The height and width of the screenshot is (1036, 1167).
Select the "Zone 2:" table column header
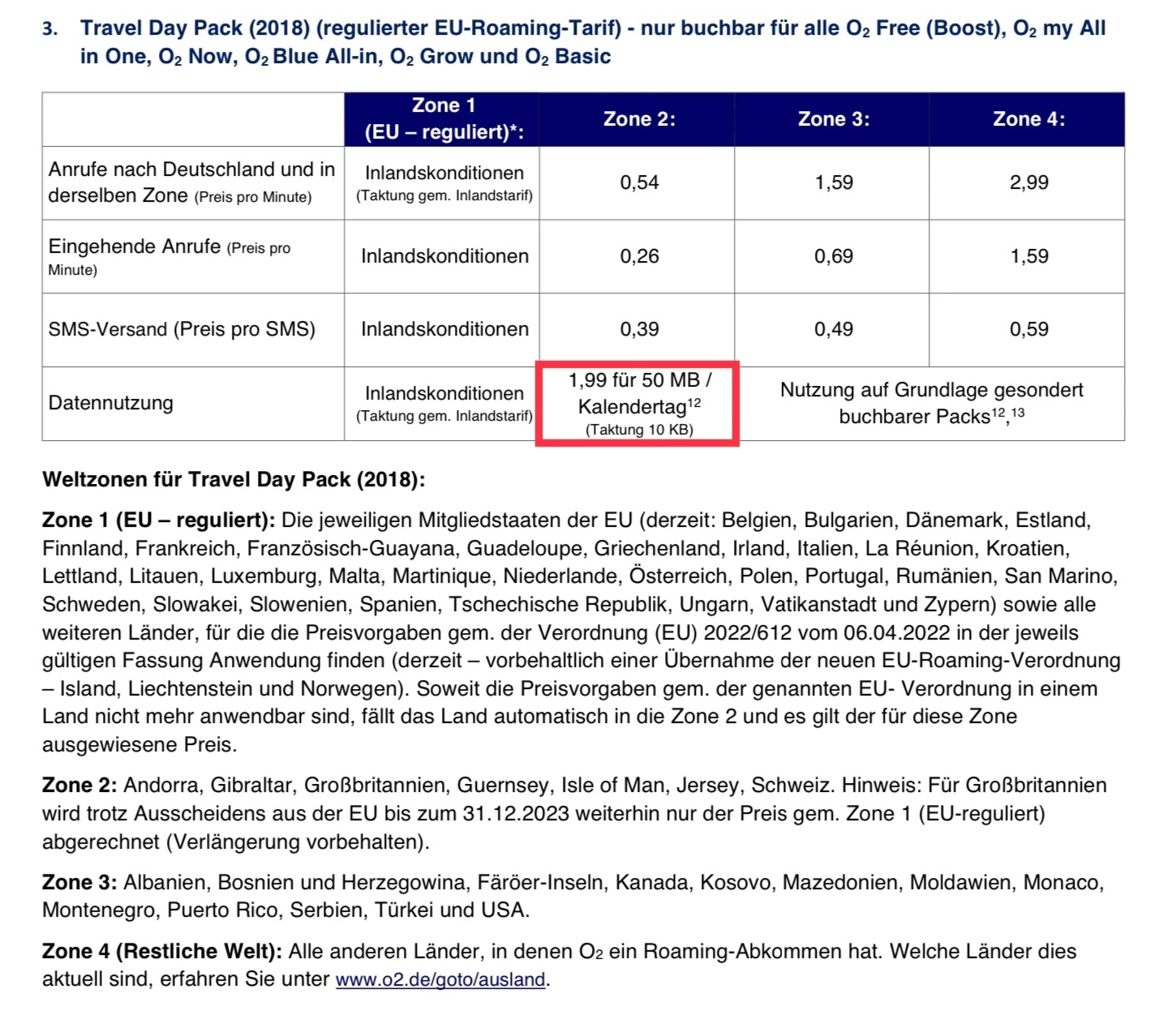click(x=637, y=119)
